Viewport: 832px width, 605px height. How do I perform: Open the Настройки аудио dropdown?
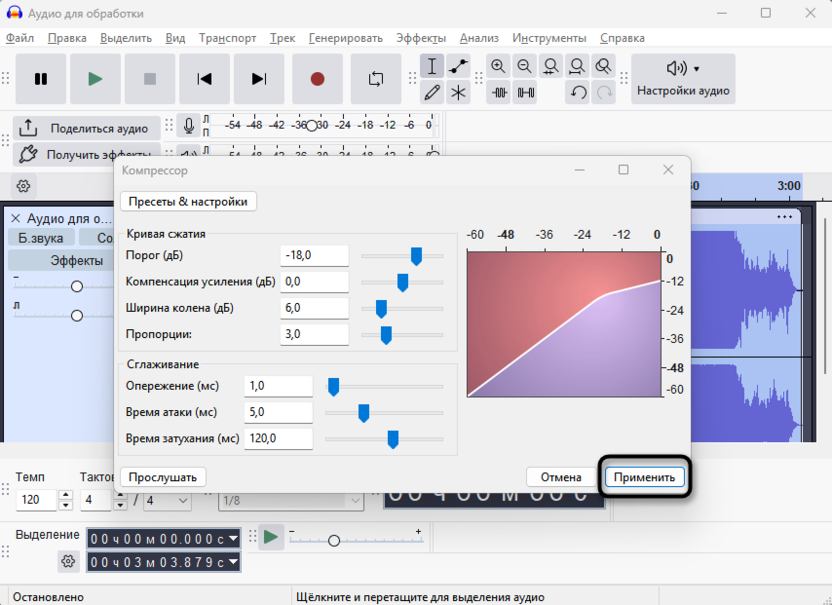pyautogui.click(x=683, y=79)
